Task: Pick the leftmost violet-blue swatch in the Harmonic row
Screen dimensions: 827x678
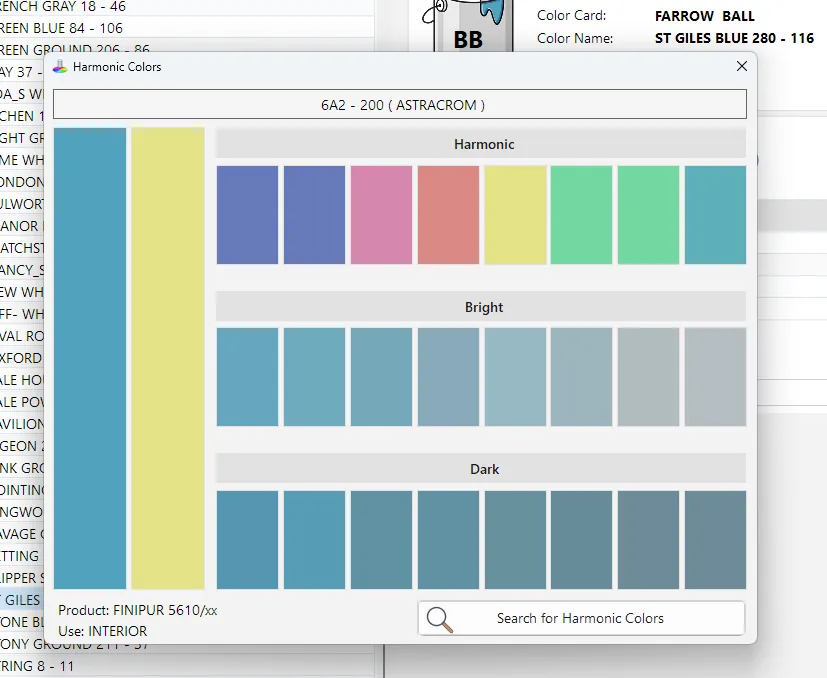Action: tap(247, 215)
